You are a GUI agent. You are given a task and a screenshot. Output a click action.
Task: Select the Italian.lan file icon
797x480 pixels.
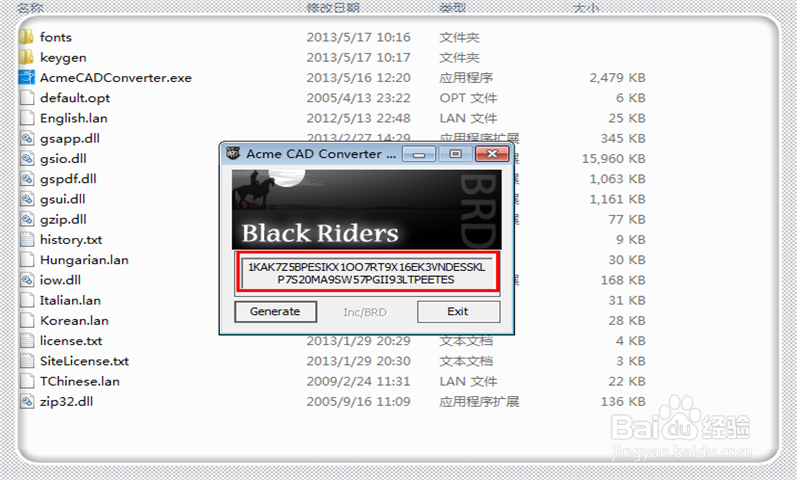[x=26, y=300]
